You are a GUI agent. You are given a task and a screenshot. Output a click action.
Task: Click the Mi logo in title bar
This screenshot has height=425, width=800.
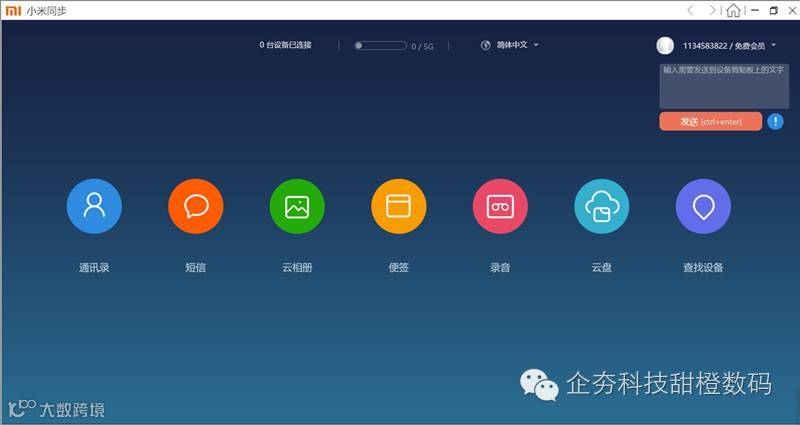[13, 10]
